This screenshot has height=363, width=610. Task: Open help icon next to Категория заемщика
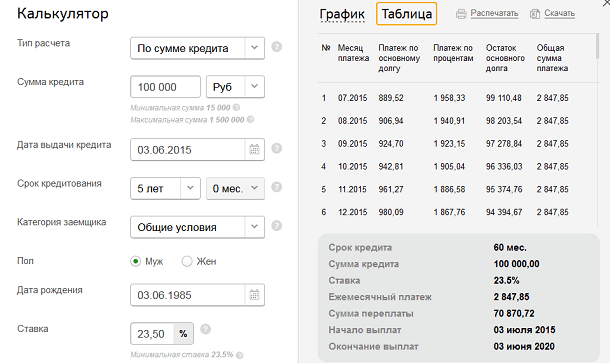coord(277,226)
